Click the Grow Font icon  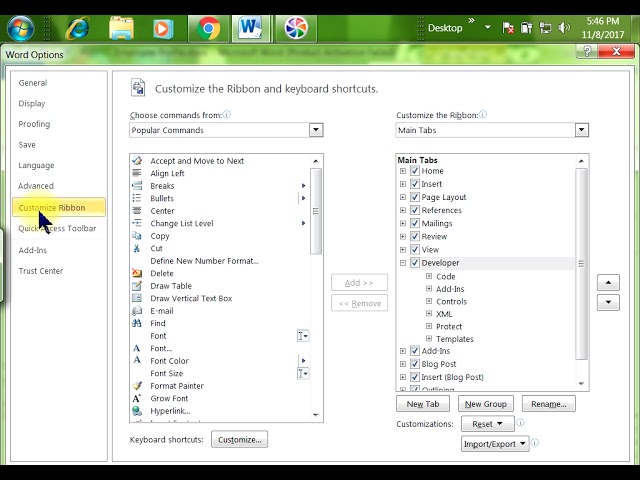pos(137,398)
